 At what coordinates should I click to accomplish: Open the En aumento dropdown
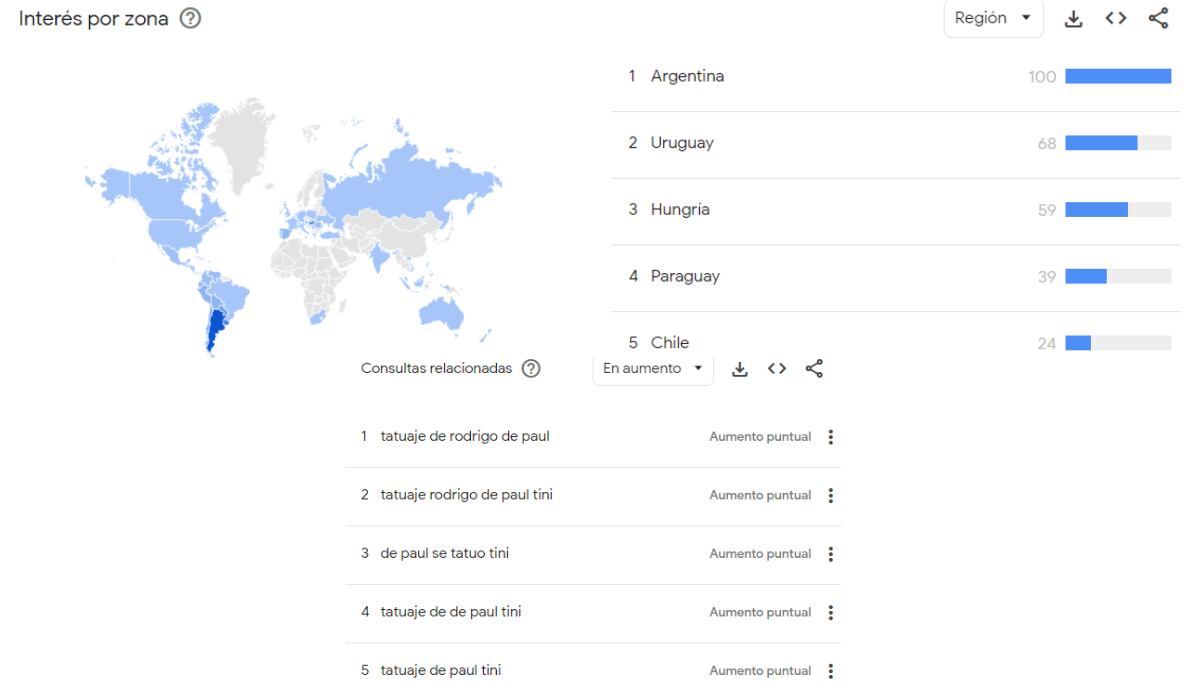[x=652, y=368]
